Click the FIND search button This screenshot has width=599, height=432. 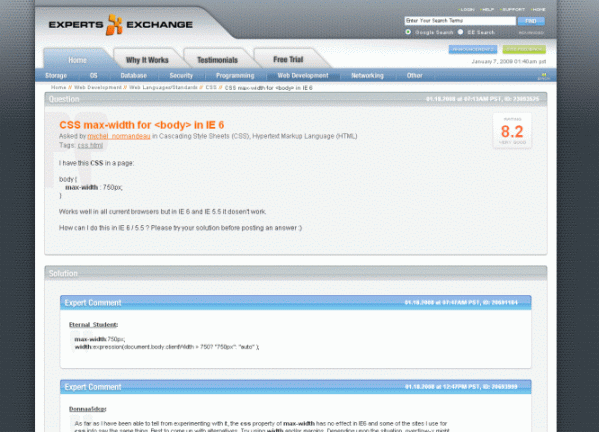(531, 21)
